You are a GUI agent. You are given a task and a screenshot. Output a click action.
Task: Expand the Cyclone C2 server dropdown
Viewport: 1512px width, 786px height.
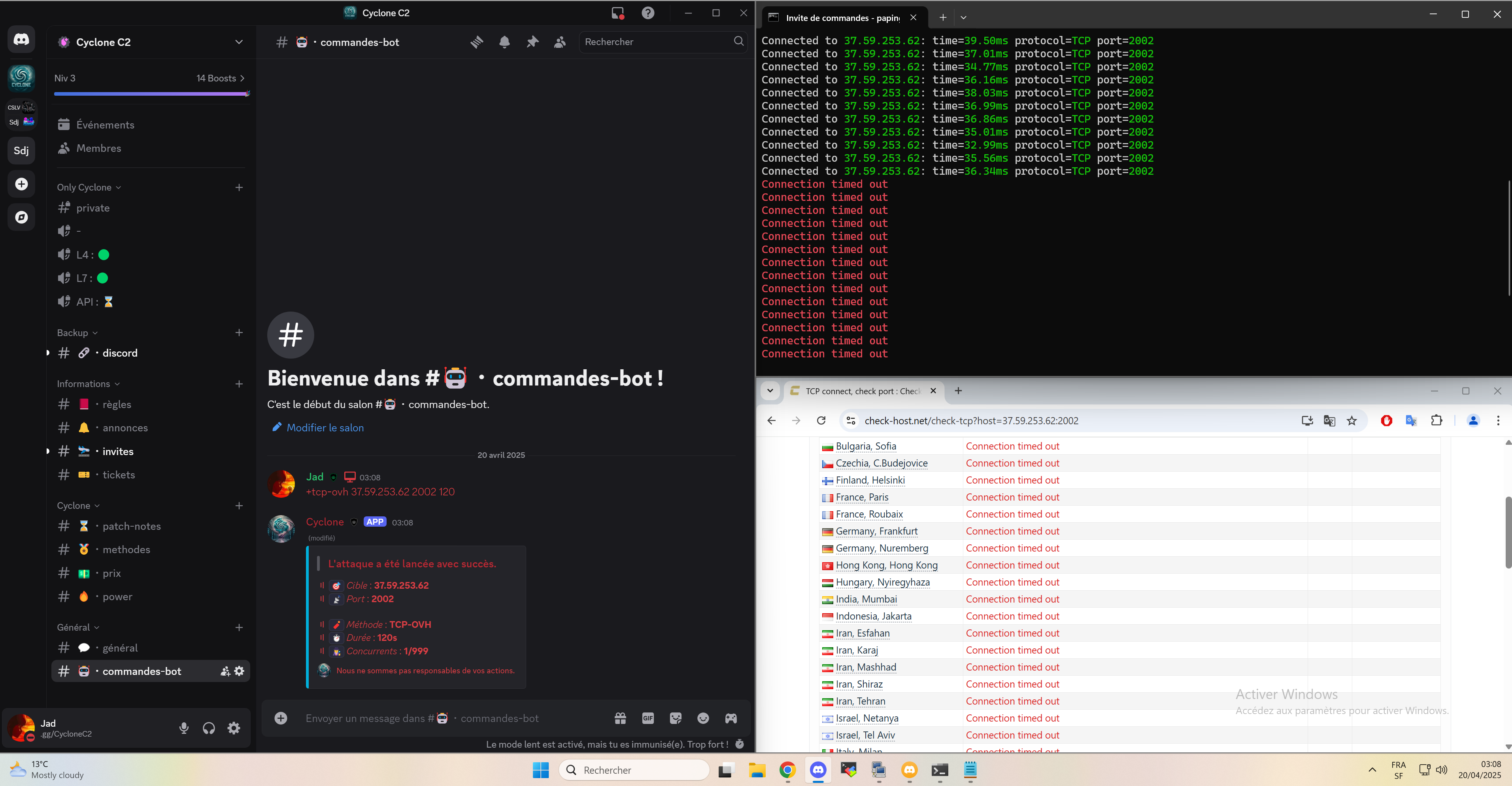coord(238,42)
